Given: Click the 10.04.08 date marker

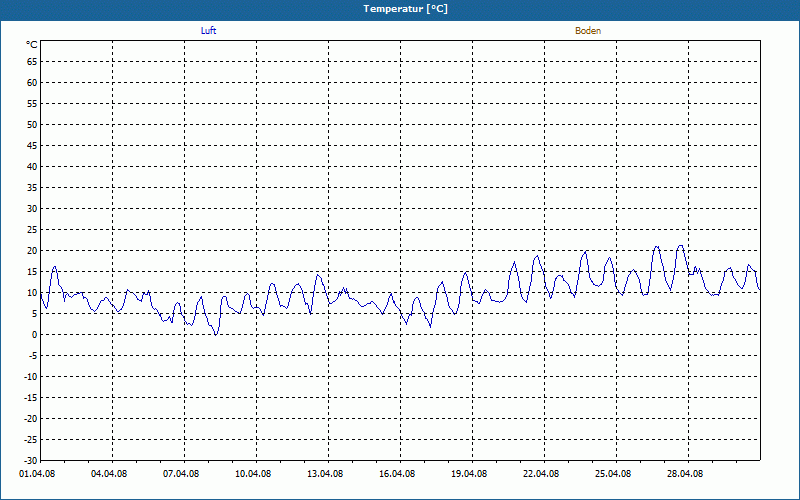Looking at the screenshot, I should pyautogui.click(x=256, y=474).
